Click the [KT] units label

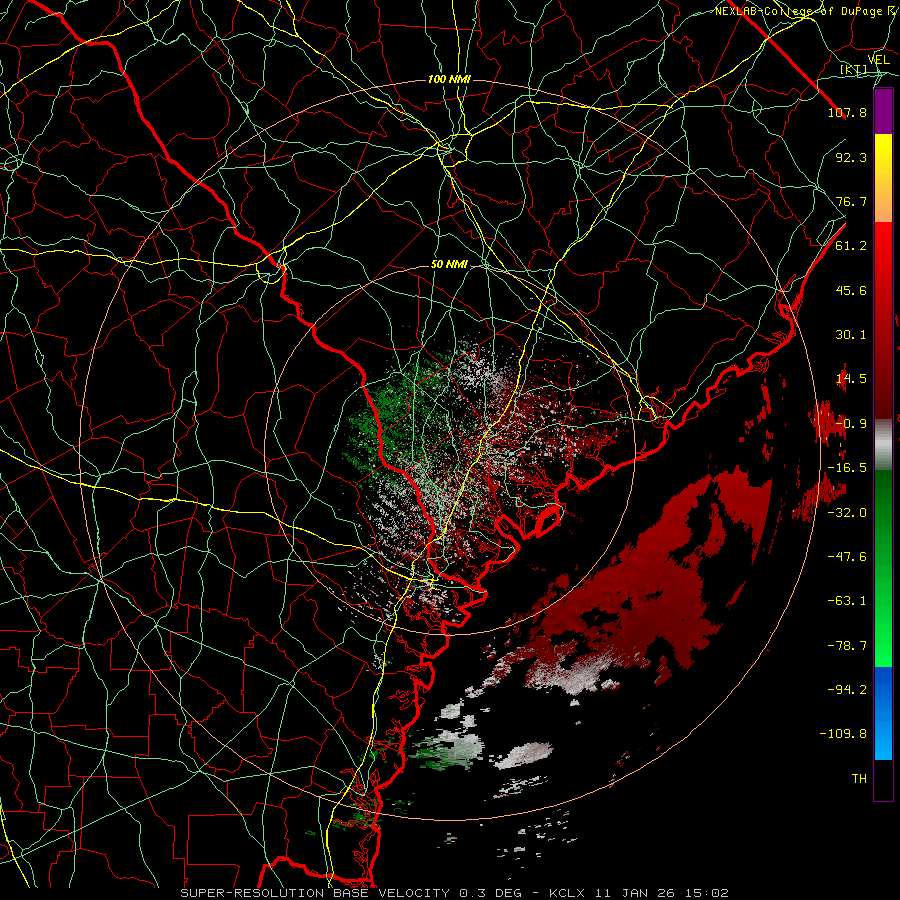(854, 69)
